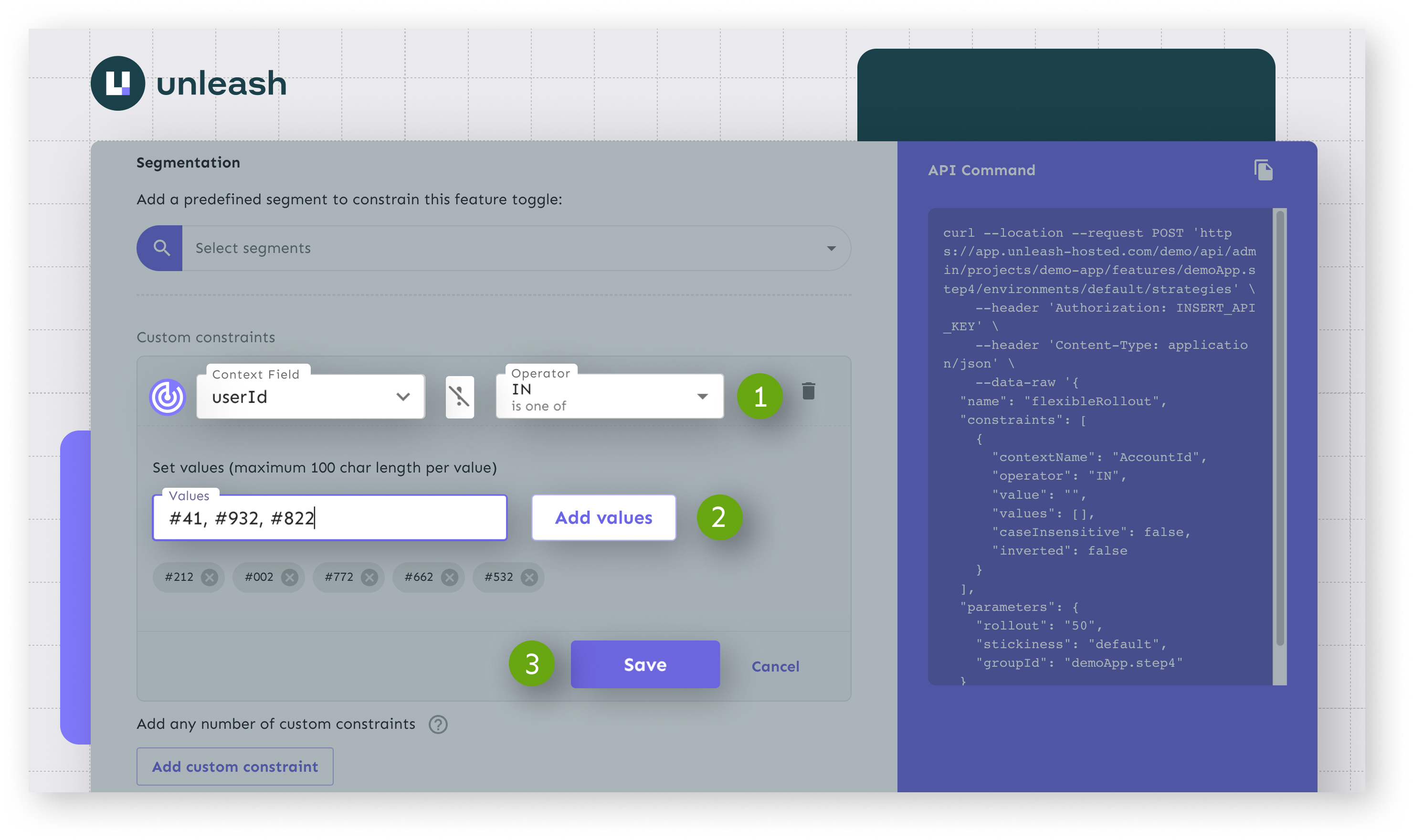
Task: Click Add custom constraint button
Action: 235,766
